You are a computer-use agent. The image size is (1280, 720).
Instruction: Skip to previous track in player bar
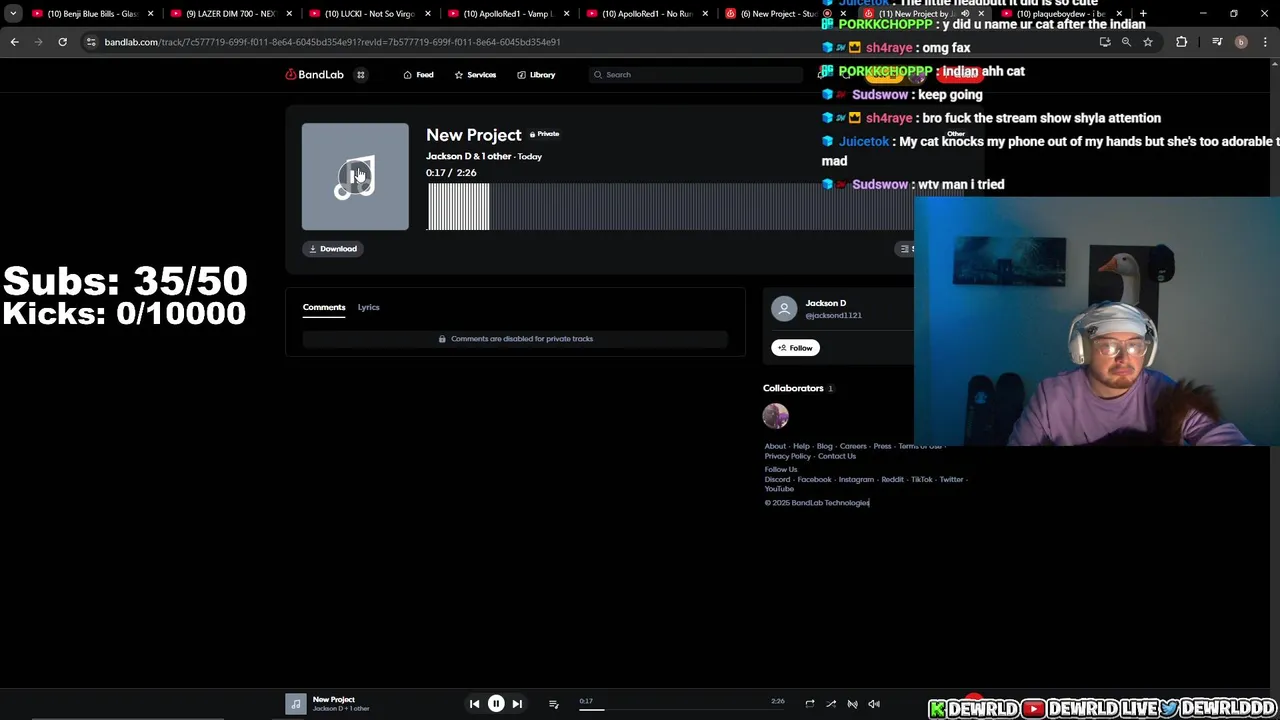[474, 704]
